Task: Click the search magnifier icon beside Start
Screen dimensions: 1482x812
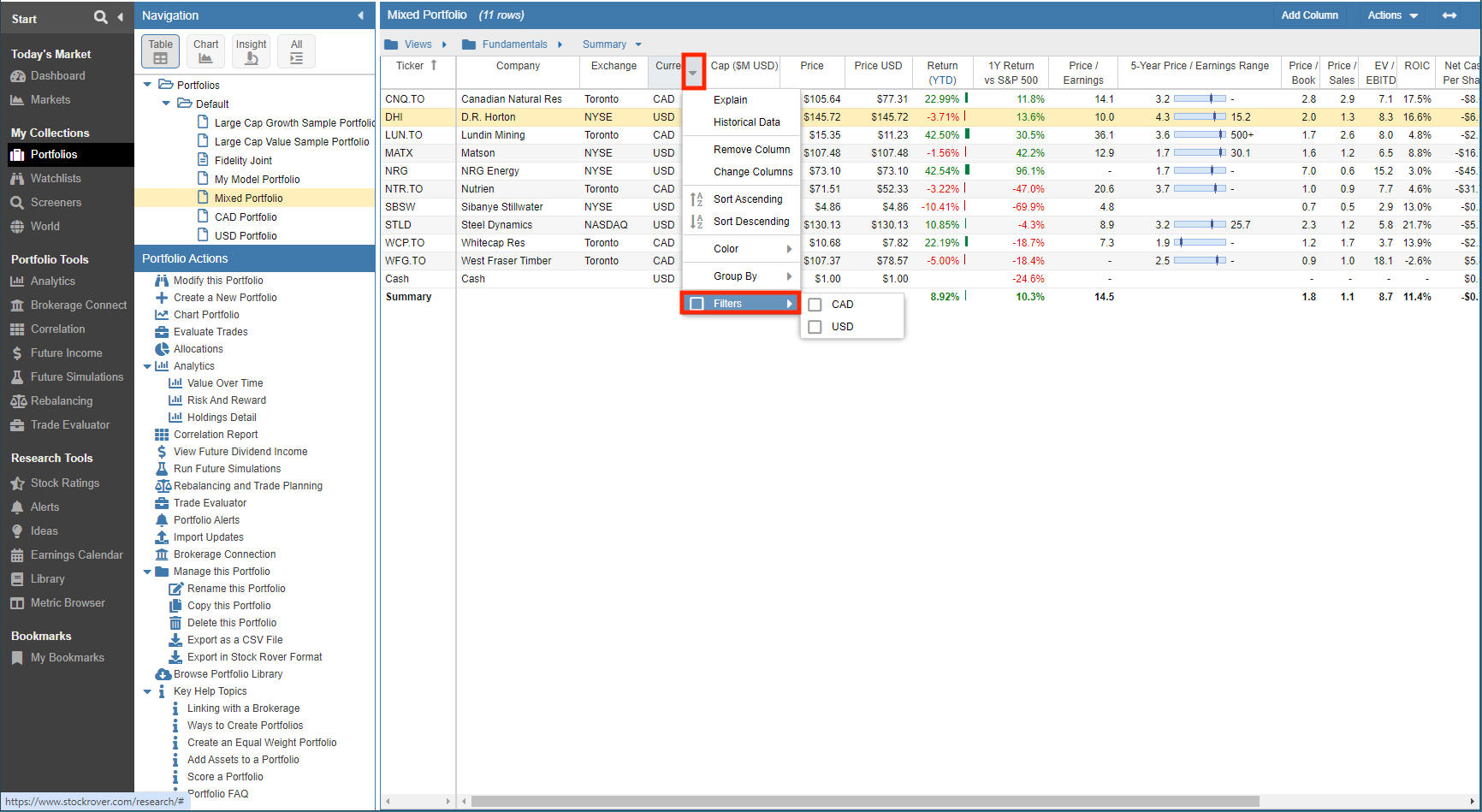Action: (100, 17)
